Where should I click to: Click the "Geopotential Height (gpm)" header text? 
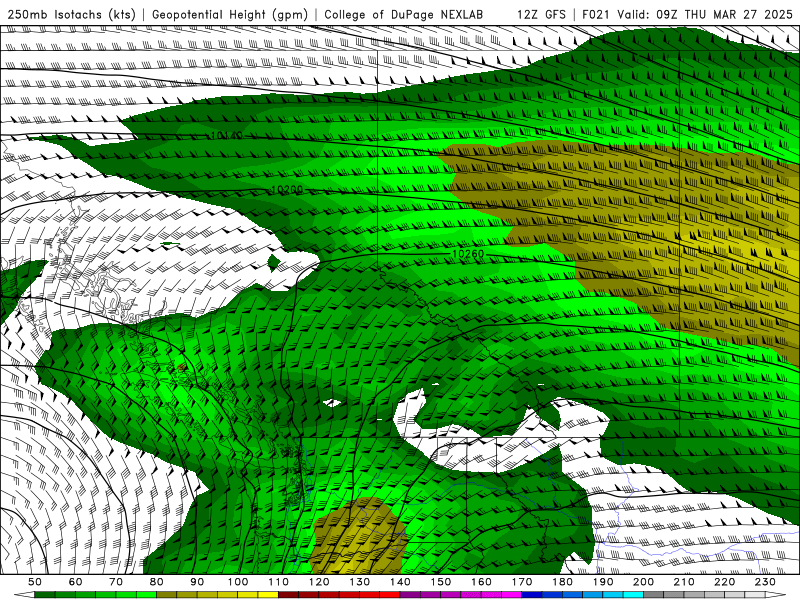[230, 15]
